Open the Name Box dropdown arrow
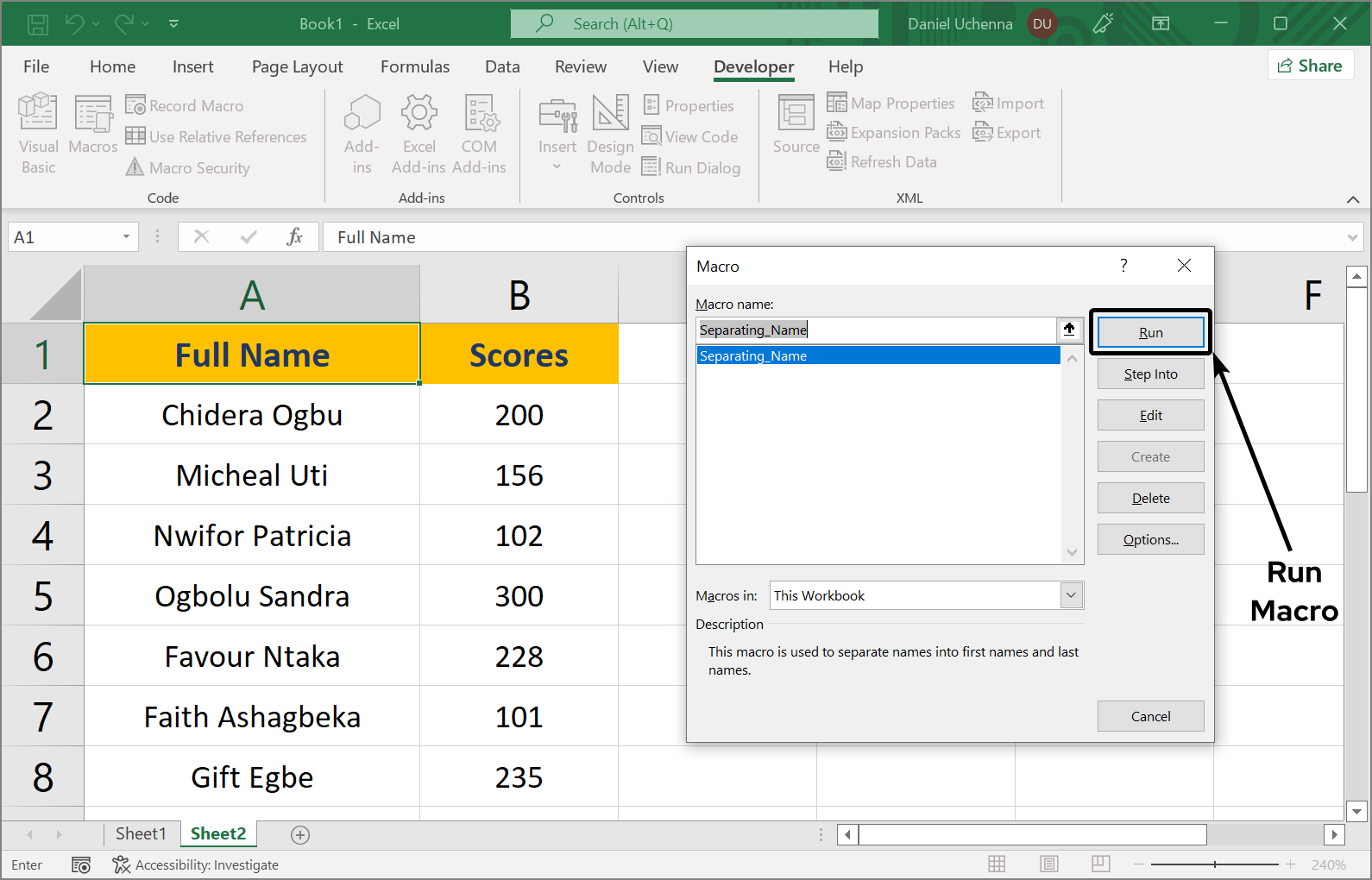 (126, 237)
